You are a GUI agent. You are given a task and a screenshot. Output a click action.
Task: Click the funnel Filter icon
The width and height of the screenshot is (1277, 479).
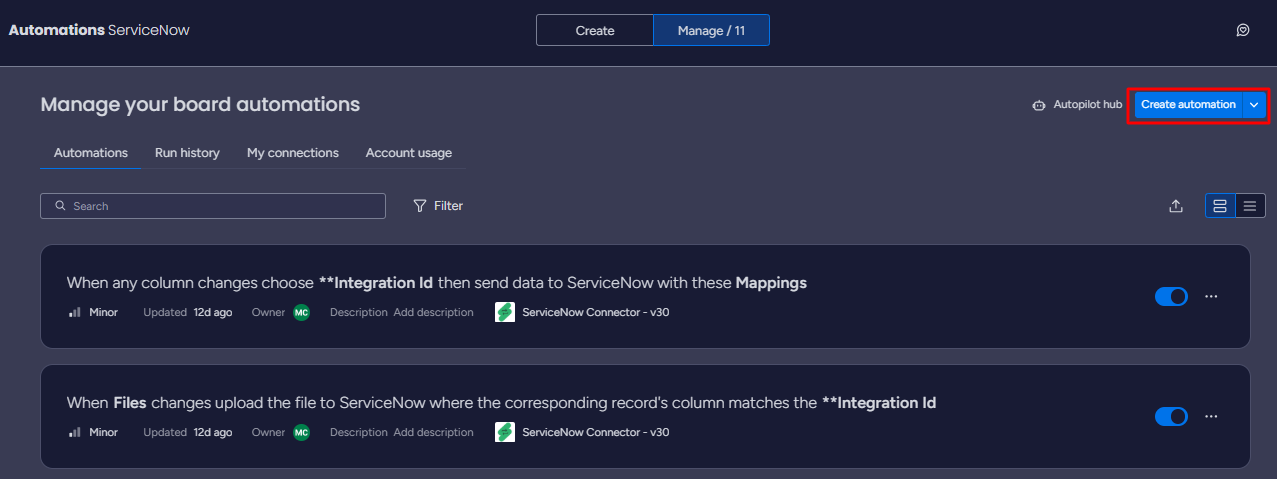420,206
